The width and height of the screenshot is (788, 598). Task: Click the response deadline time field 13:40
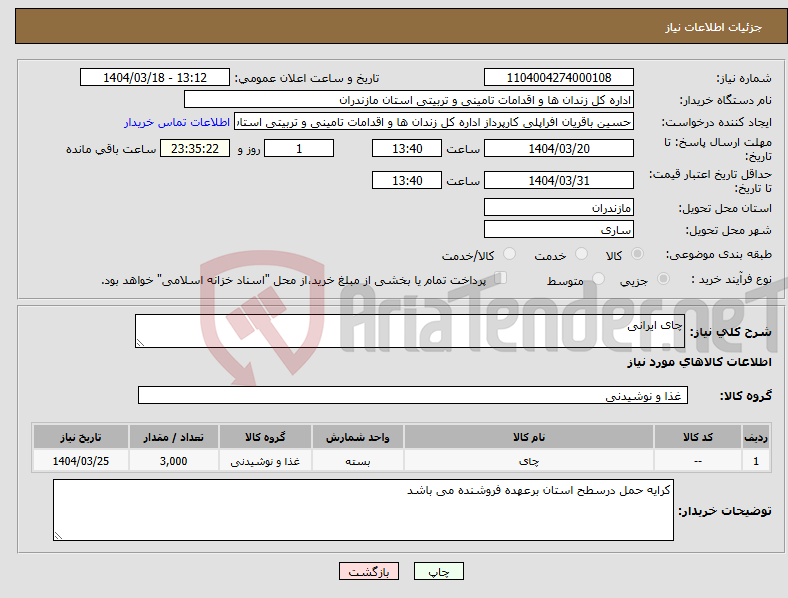click(x=407, y=148)
